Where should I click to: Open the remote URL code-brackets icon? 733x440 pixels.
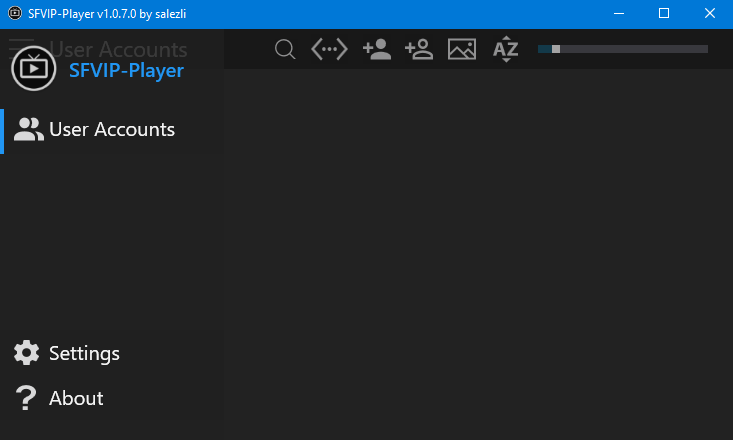(329, 49)
